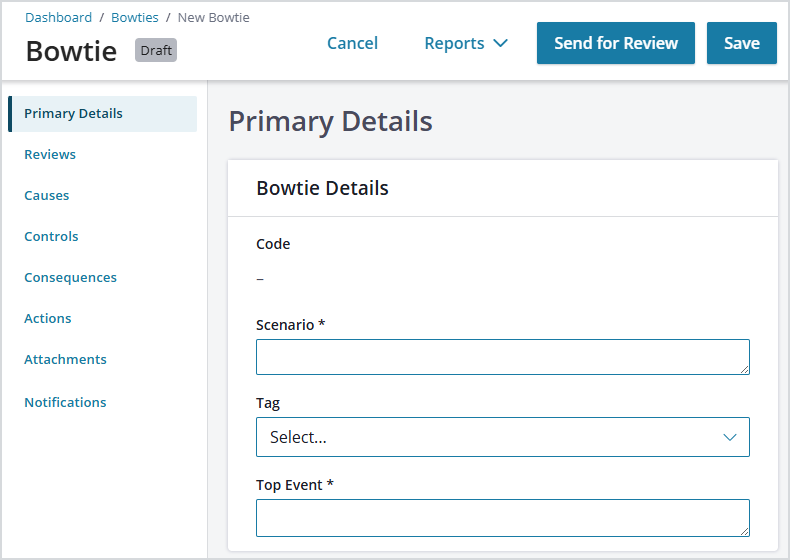The height and width of the screenshot is (560, 790).
Task: Follow the Dashboard breadcrumb link
Action: click(58, 18)
